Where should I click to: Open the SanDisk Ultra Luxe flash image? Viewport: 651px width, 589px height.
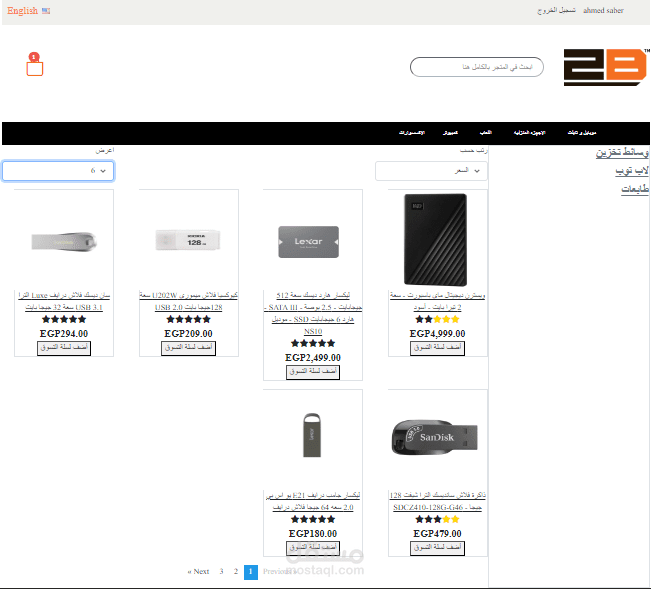click(x=64, y=241)
